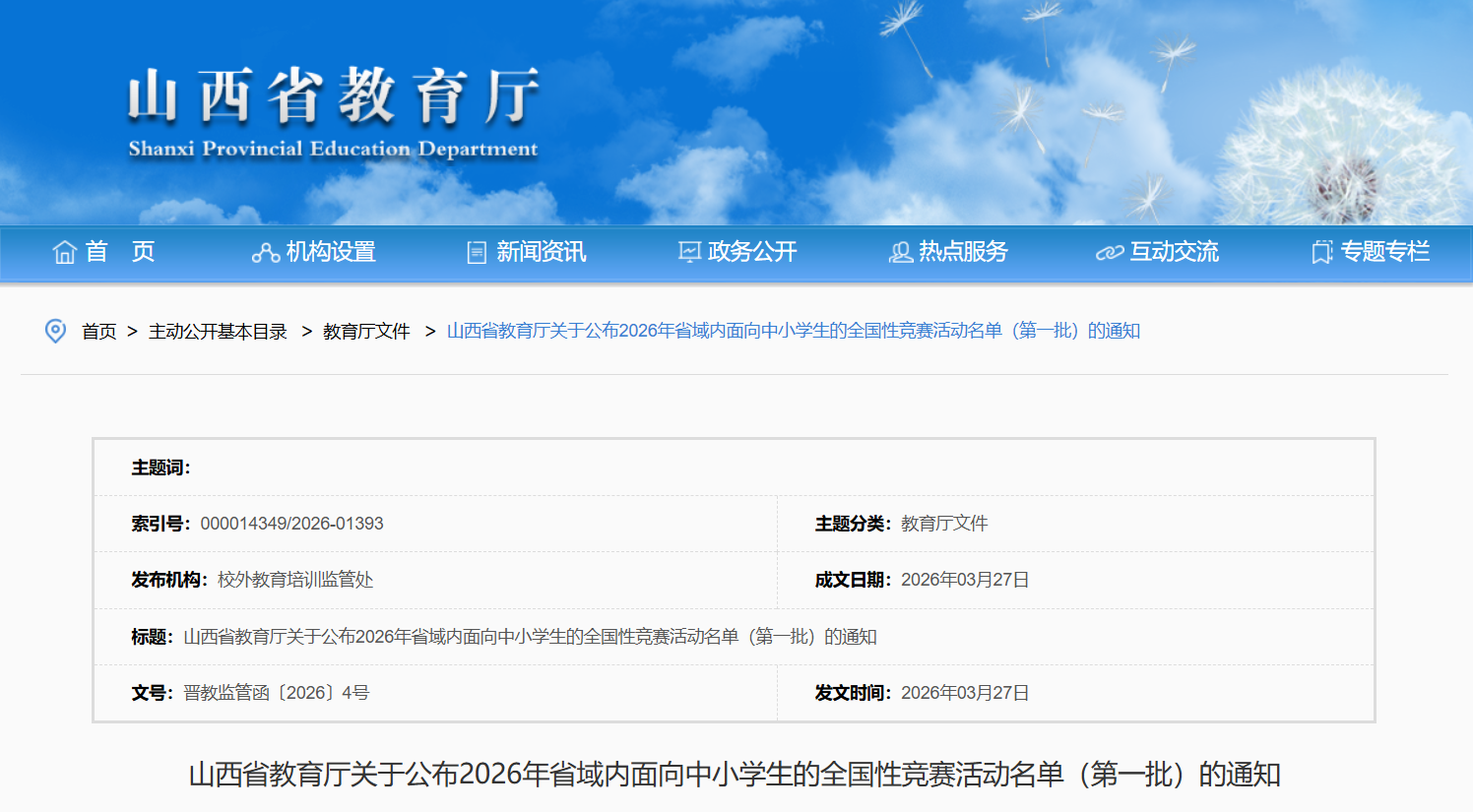Click the 教育厅文件 breadcrumb link

click(366, 332)
